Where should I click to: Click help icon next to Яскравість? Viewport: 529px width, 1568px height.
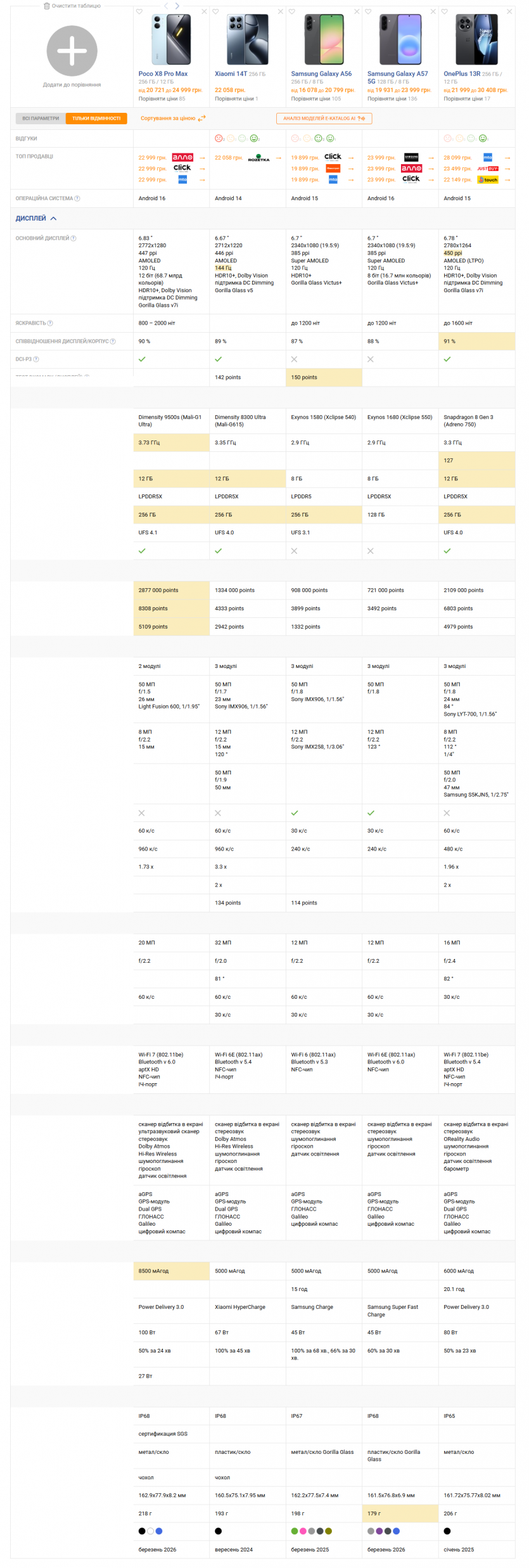click(x=50, y=323)
